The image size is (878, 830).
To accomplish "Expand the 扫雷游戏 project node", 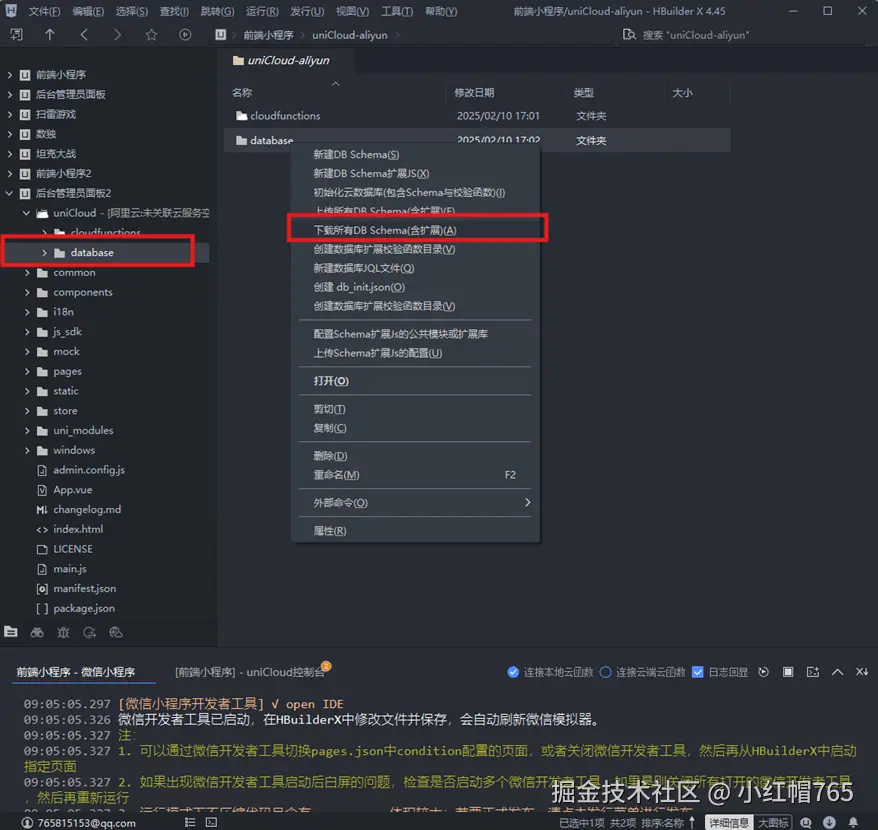I will (10, 114).
